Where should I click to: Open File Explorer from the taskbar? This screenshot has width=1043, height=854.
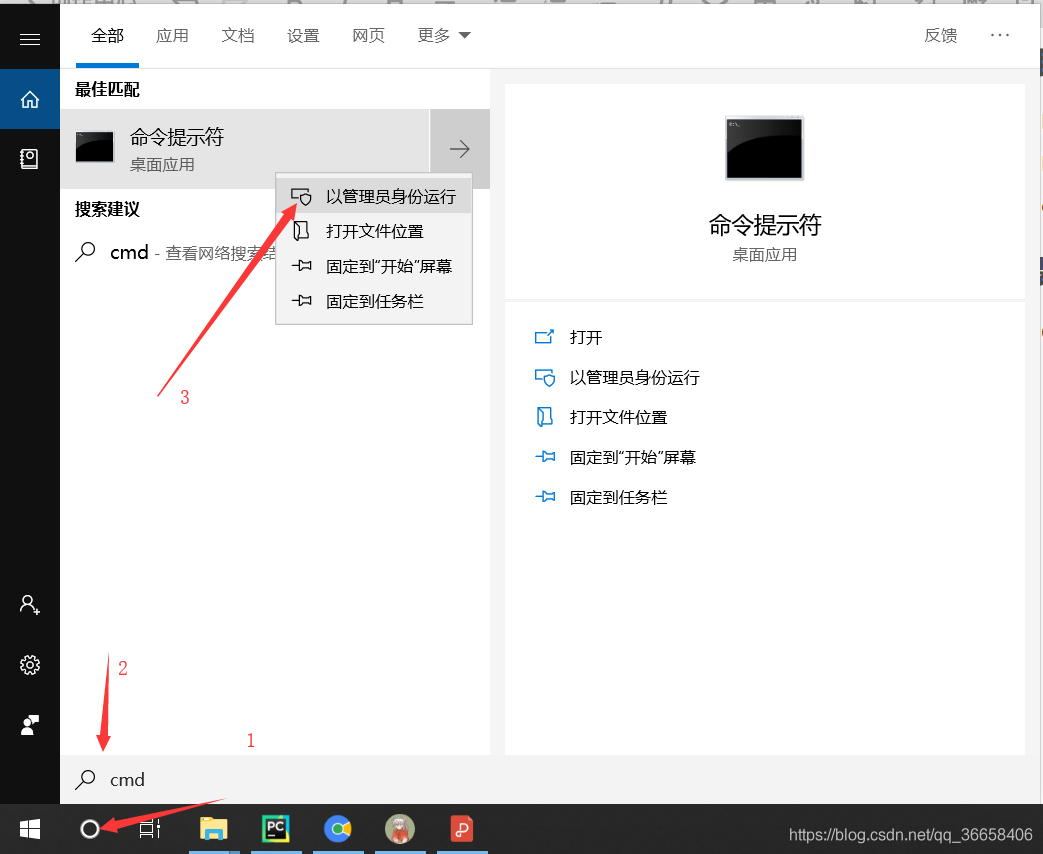pyautogui.click(x=214, y=829)
